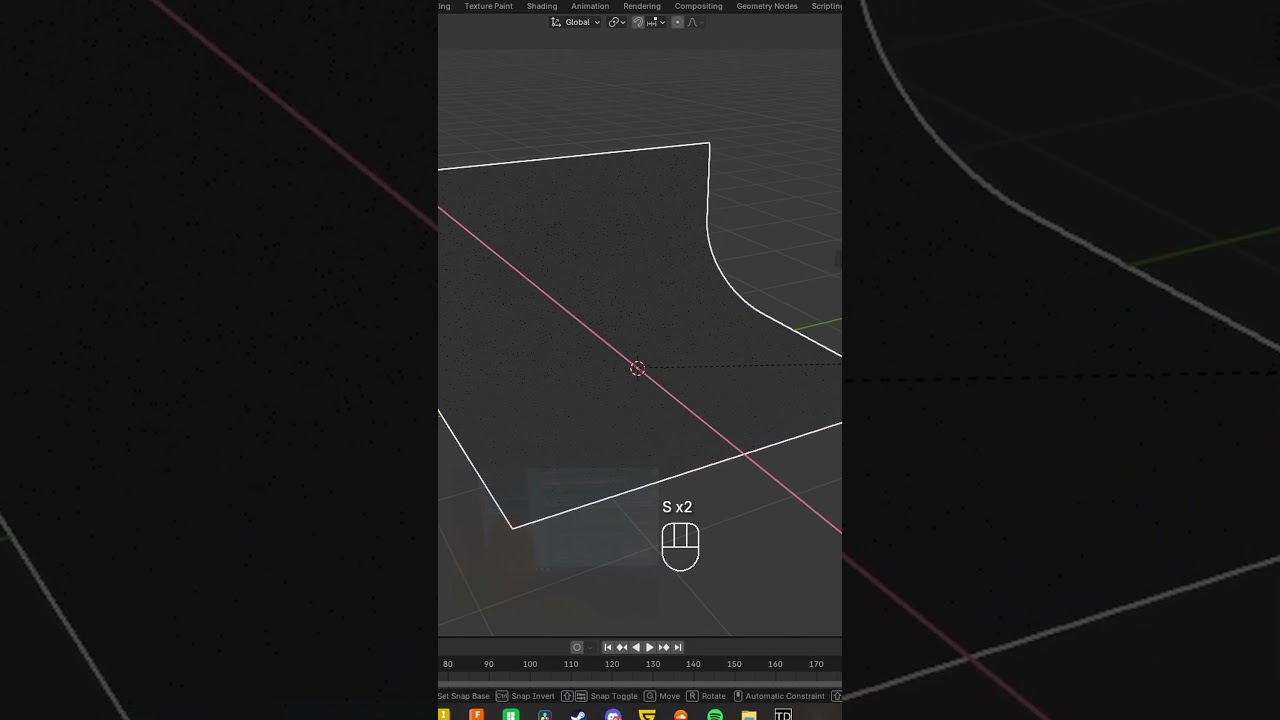Open the proportional editing falloff dropdown

[x=695, y=22]
